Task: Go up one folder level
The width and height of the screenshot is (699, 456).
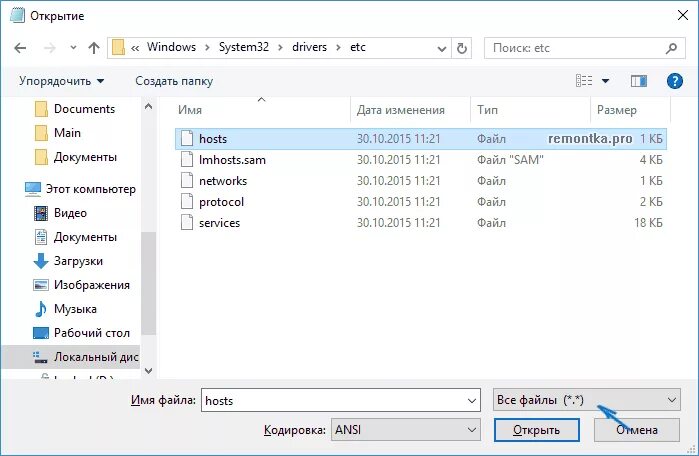Action: [x=94, y=48]
